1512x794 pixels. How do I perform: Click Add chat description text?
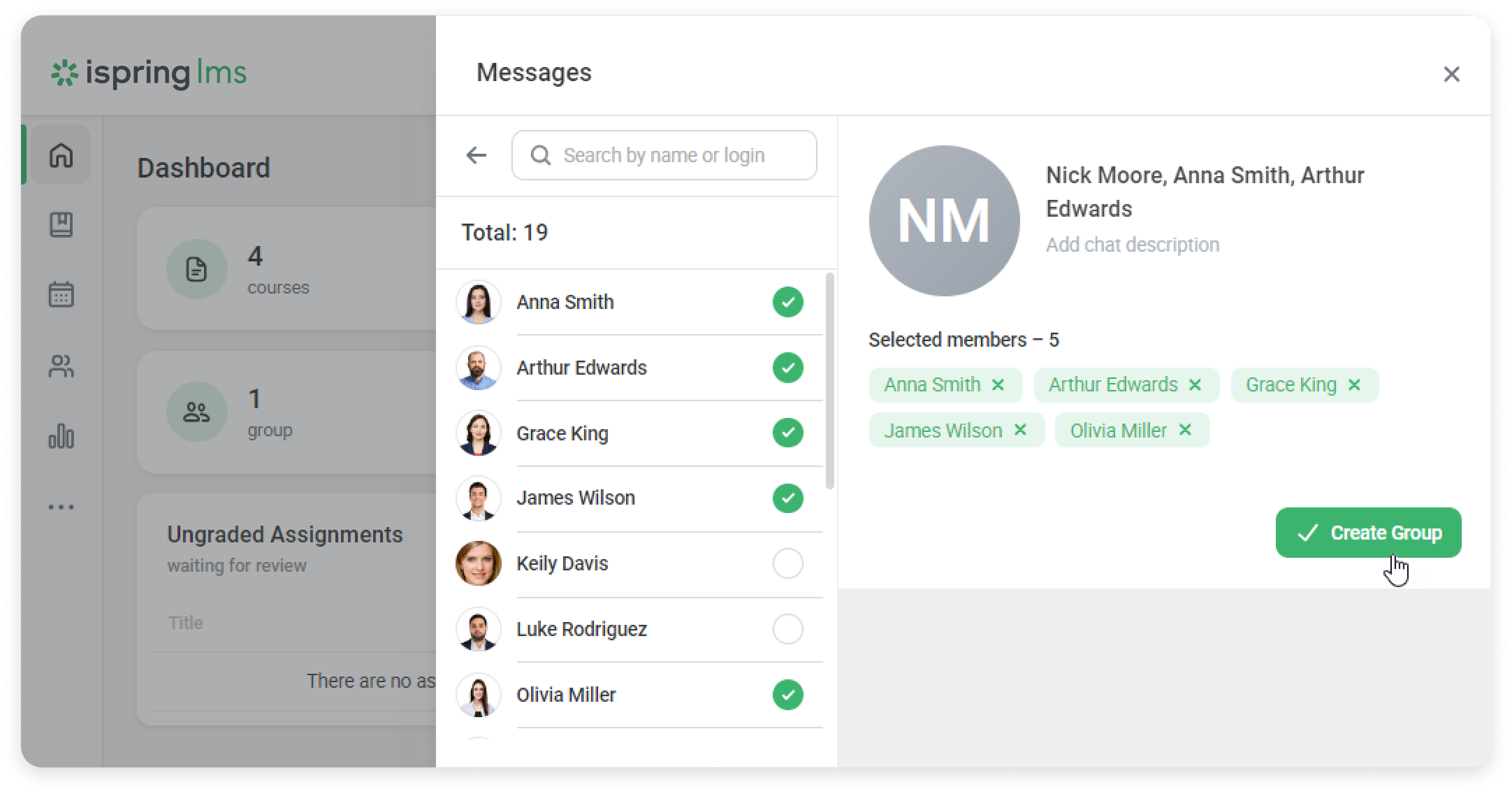(1132, 245)
